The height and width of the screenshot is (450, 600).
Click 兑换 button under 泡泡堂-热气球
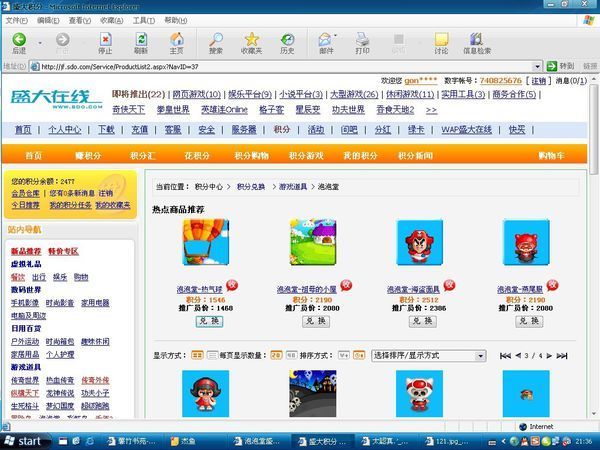point(209,321)
